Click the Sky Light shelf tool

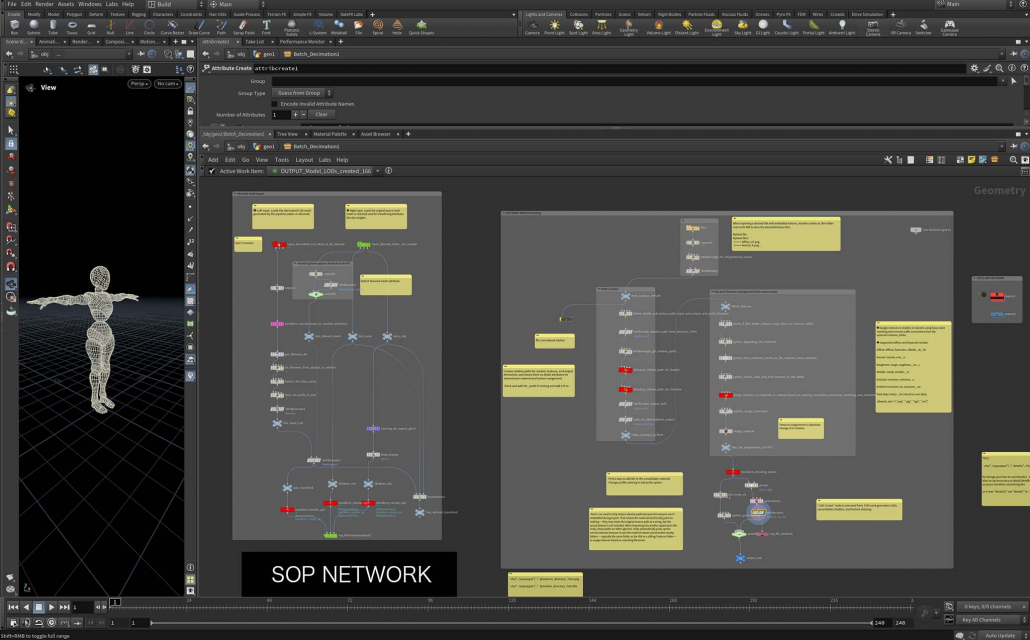point(742,26)
